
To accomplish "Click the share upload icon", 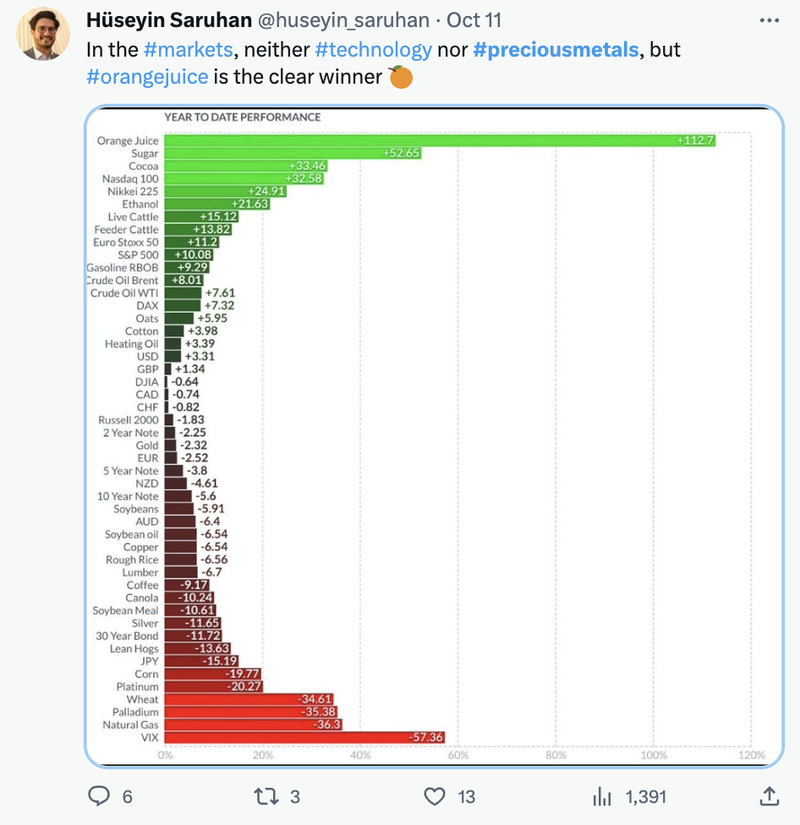I will coord(769,796).
